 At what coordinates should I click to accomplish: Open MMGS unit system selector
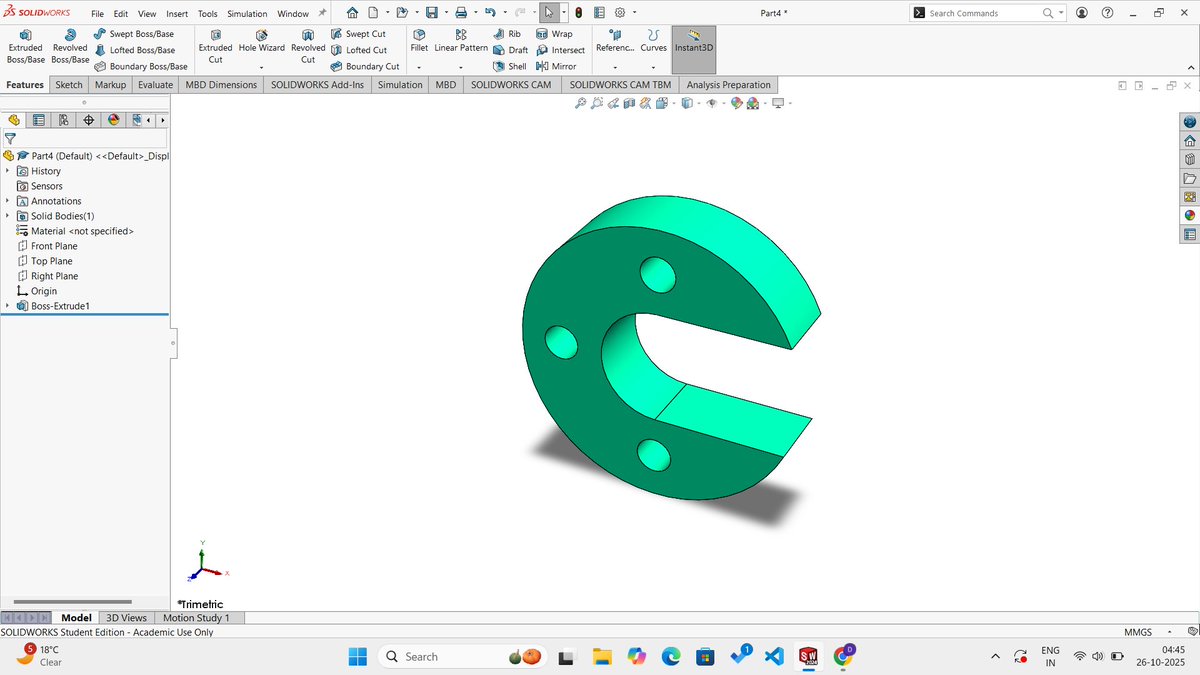[x=1138, y=632]
